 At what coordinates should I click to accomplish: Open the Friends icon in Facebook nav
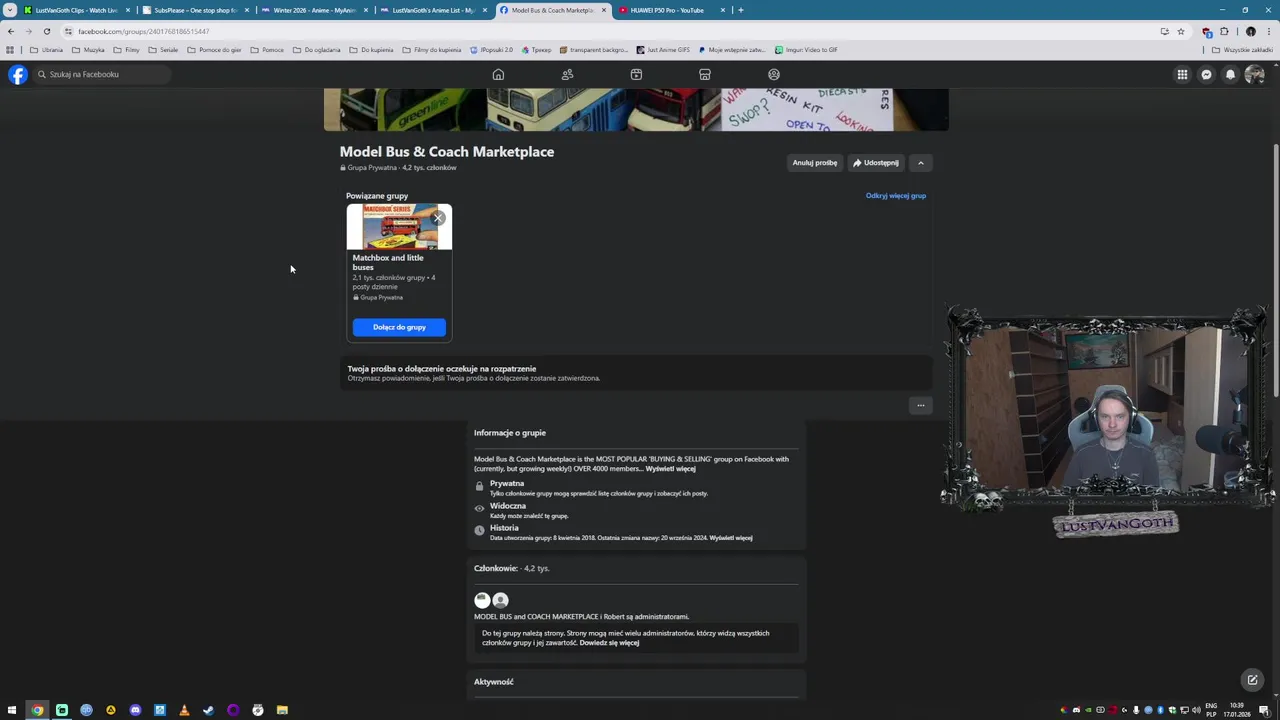[x=567, y=74]
